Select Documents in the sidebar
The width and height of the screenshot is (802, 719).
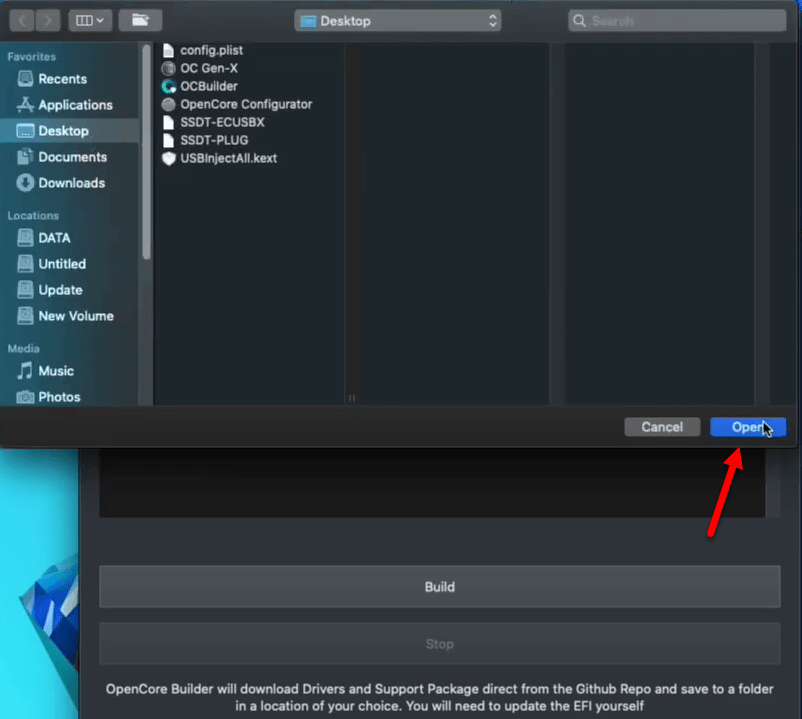click(69, 157)
